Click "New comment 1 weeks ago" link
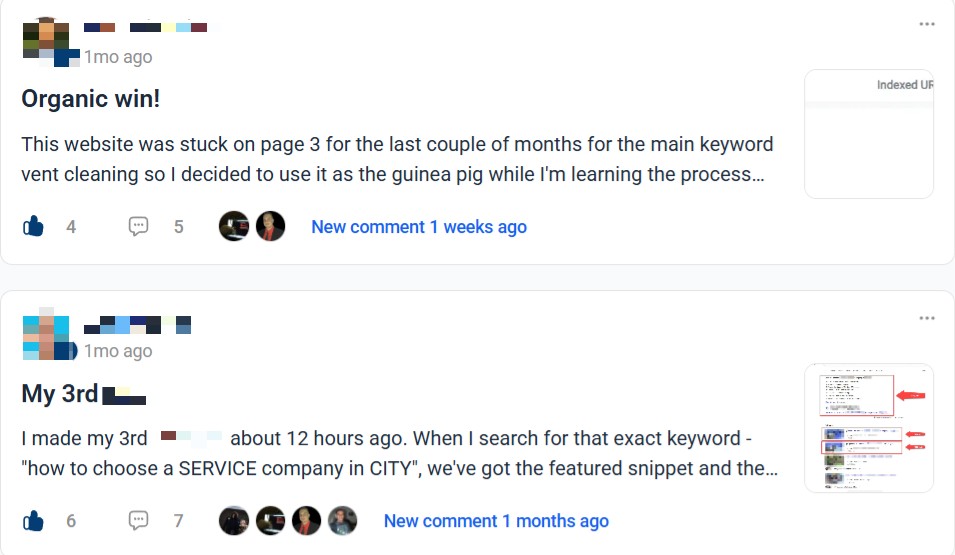 (x=418, y=227)
